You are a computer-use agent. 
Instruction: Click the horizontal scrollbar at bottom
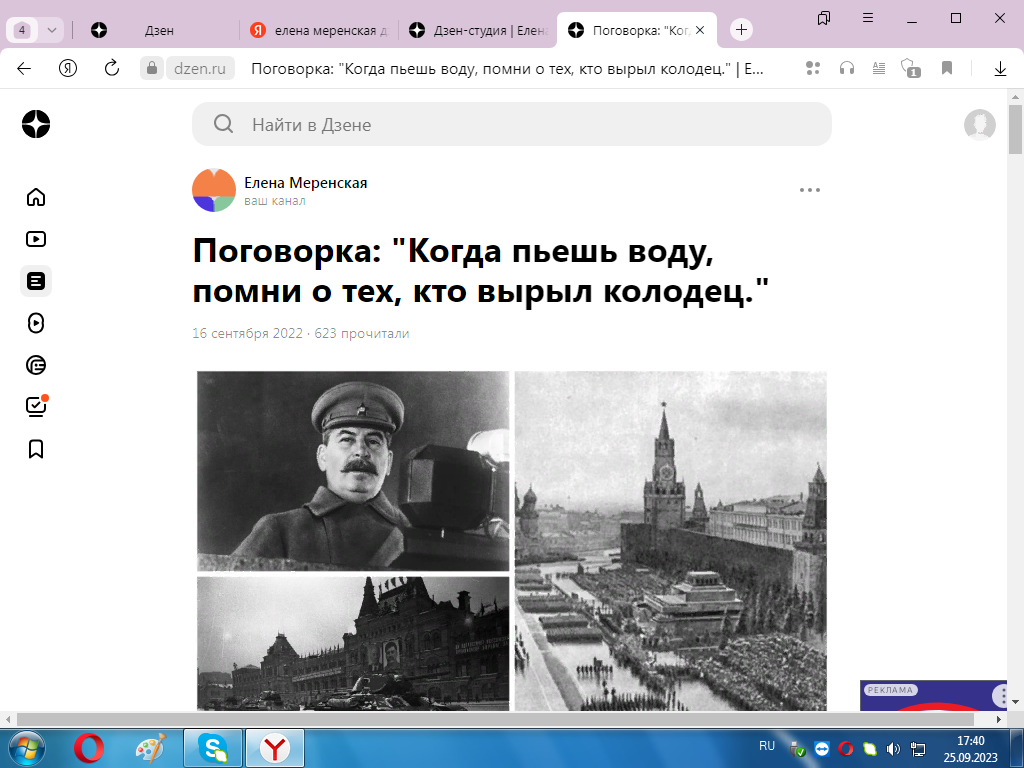point(495,719)
